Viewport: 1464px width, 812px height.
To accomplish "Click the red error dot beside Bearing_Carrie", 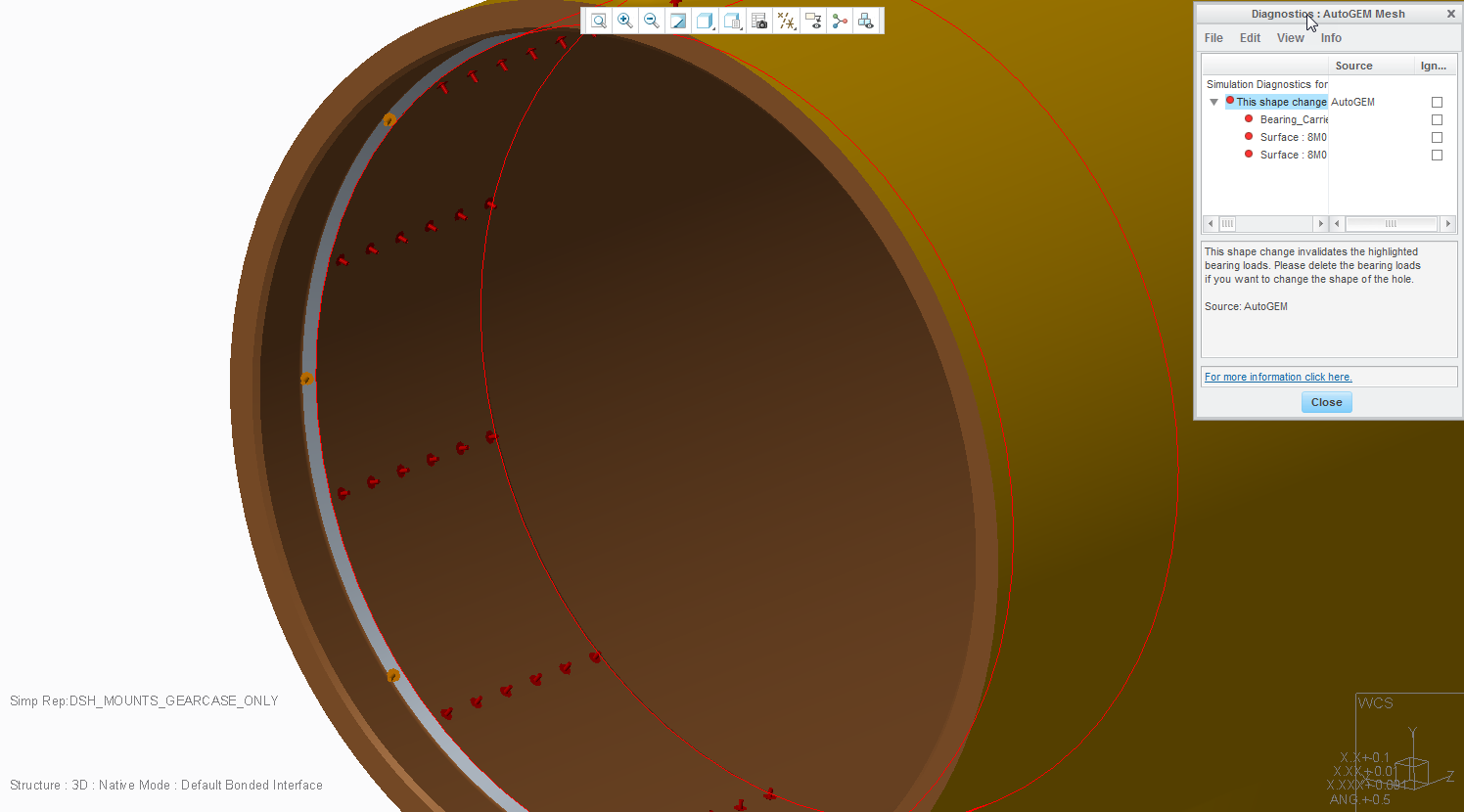I will (x=1249, y=119).
